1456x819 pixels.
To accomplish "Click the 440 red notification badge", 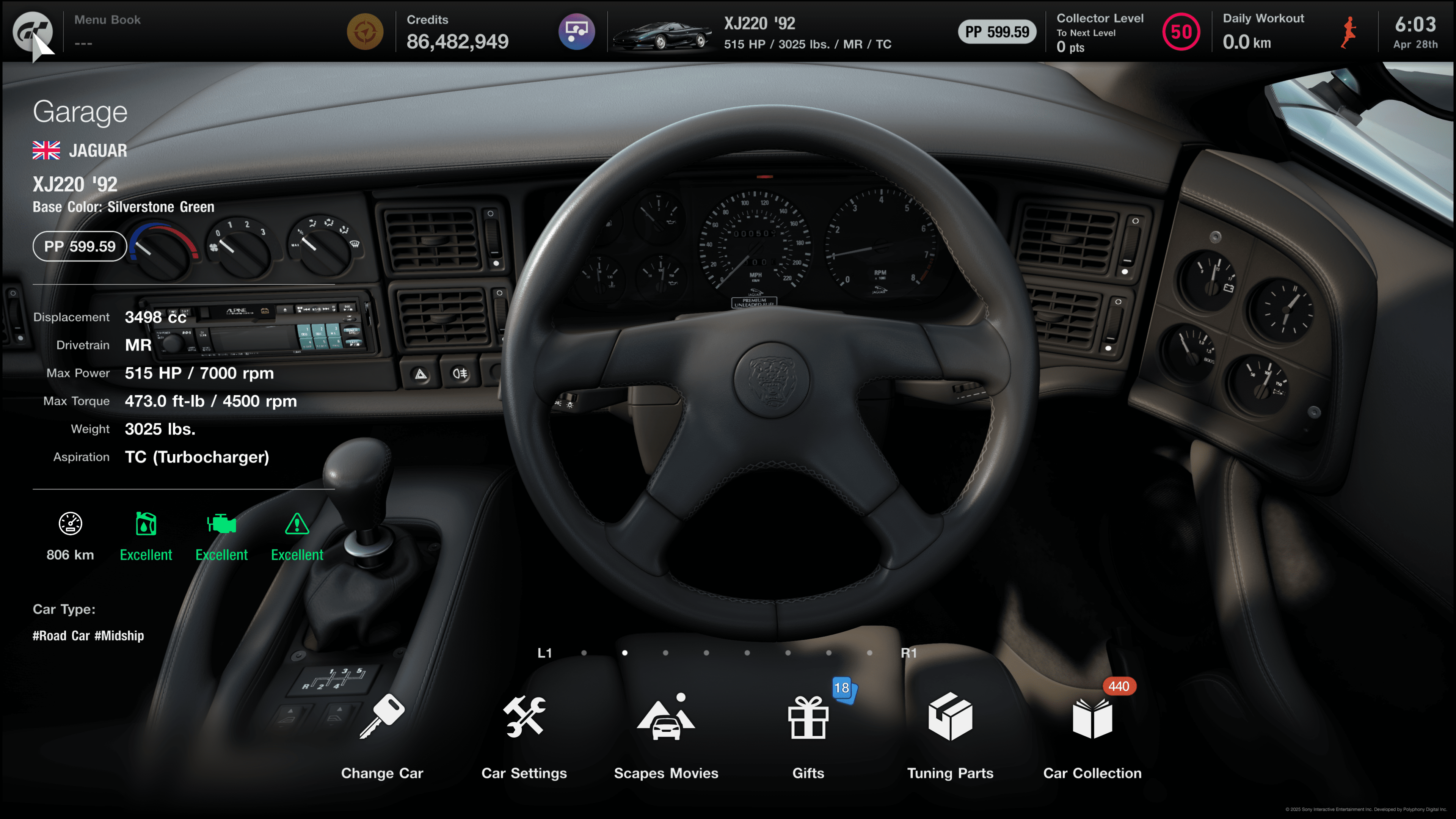I will [1119, 686].
